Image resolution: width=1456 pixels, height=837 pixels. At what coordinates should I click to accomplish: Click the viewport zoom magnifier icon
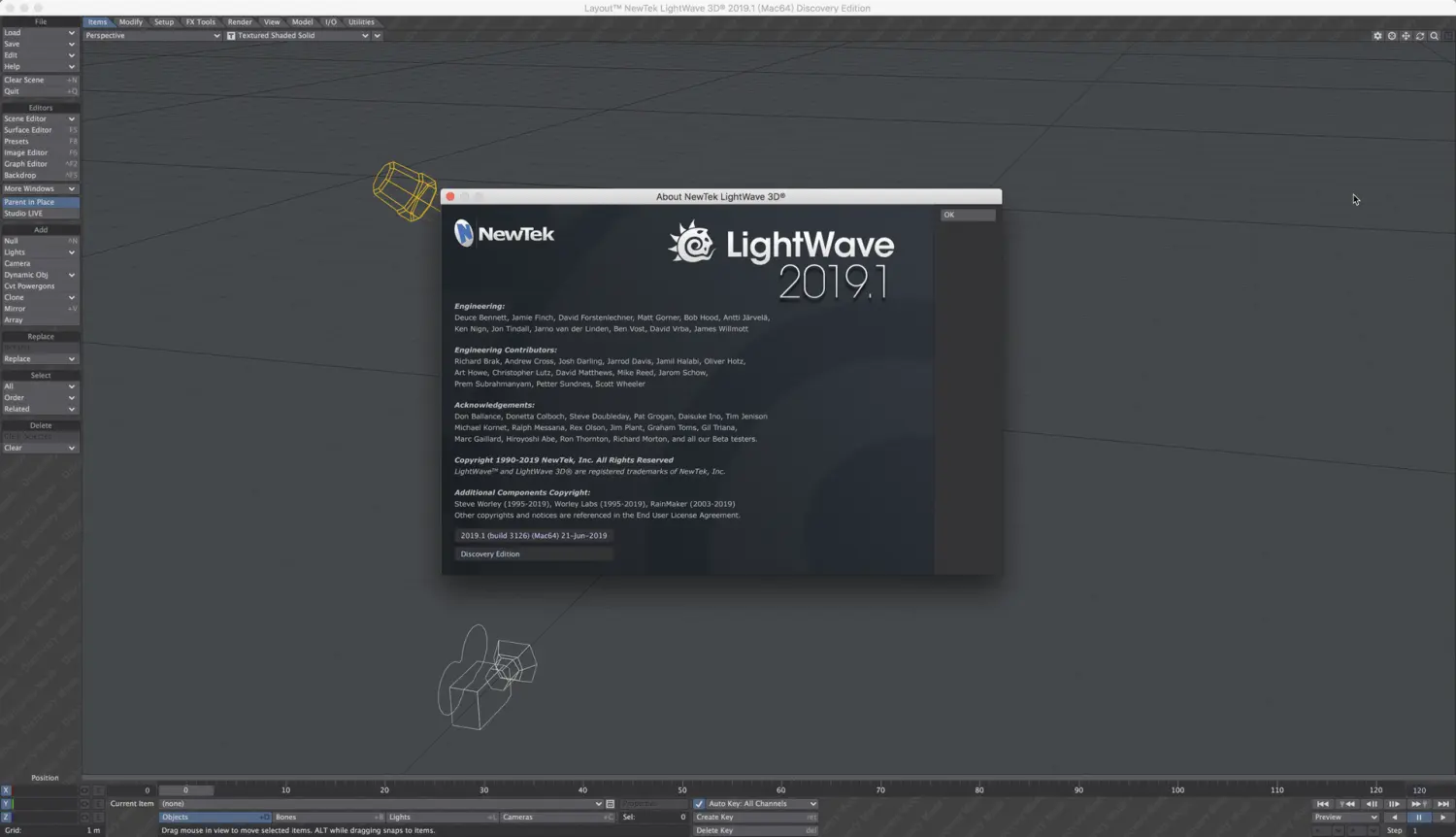[1435, 36]
